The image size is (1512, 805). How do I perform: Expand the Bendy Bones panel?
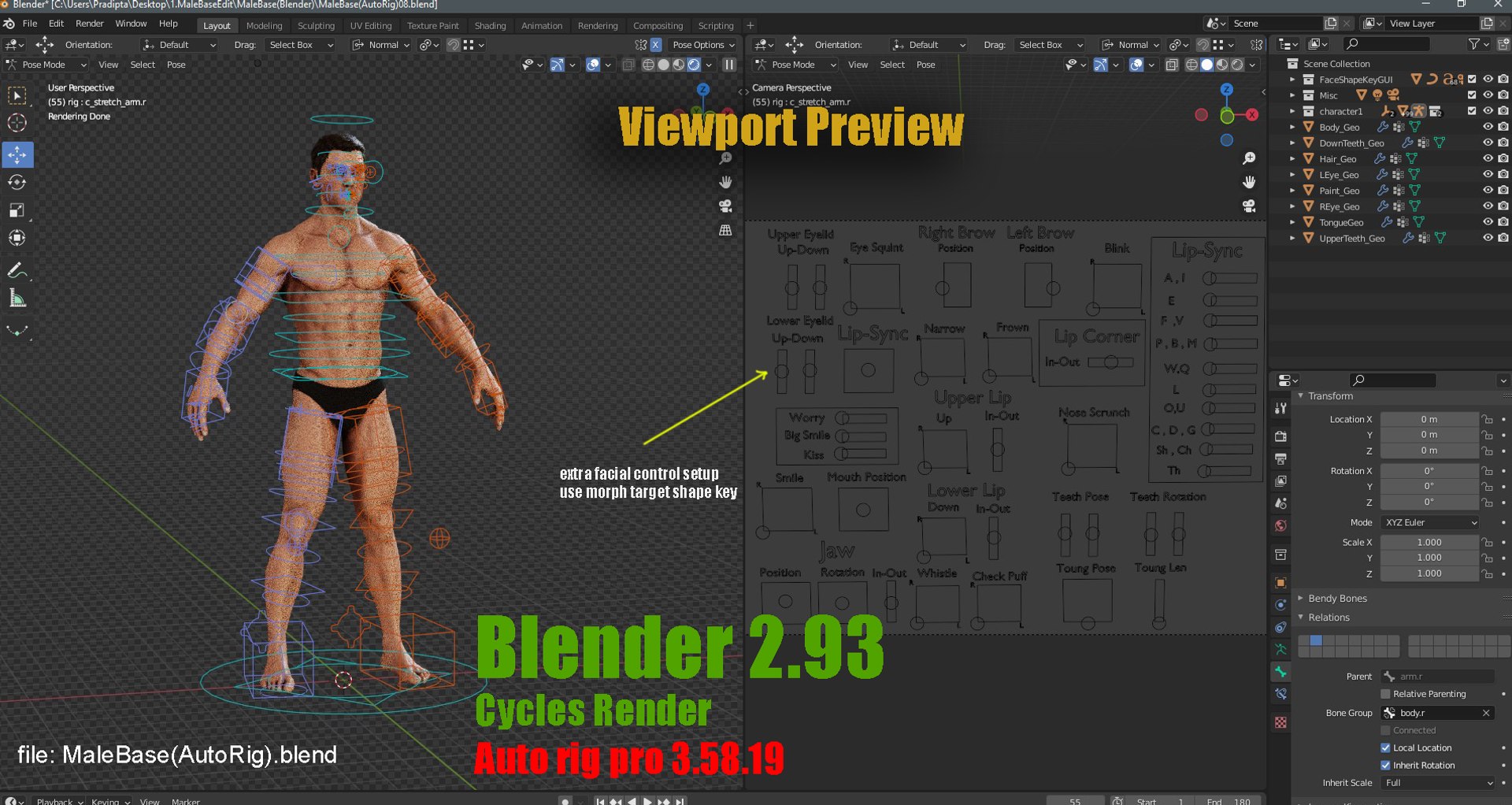tap(1337, 599)
